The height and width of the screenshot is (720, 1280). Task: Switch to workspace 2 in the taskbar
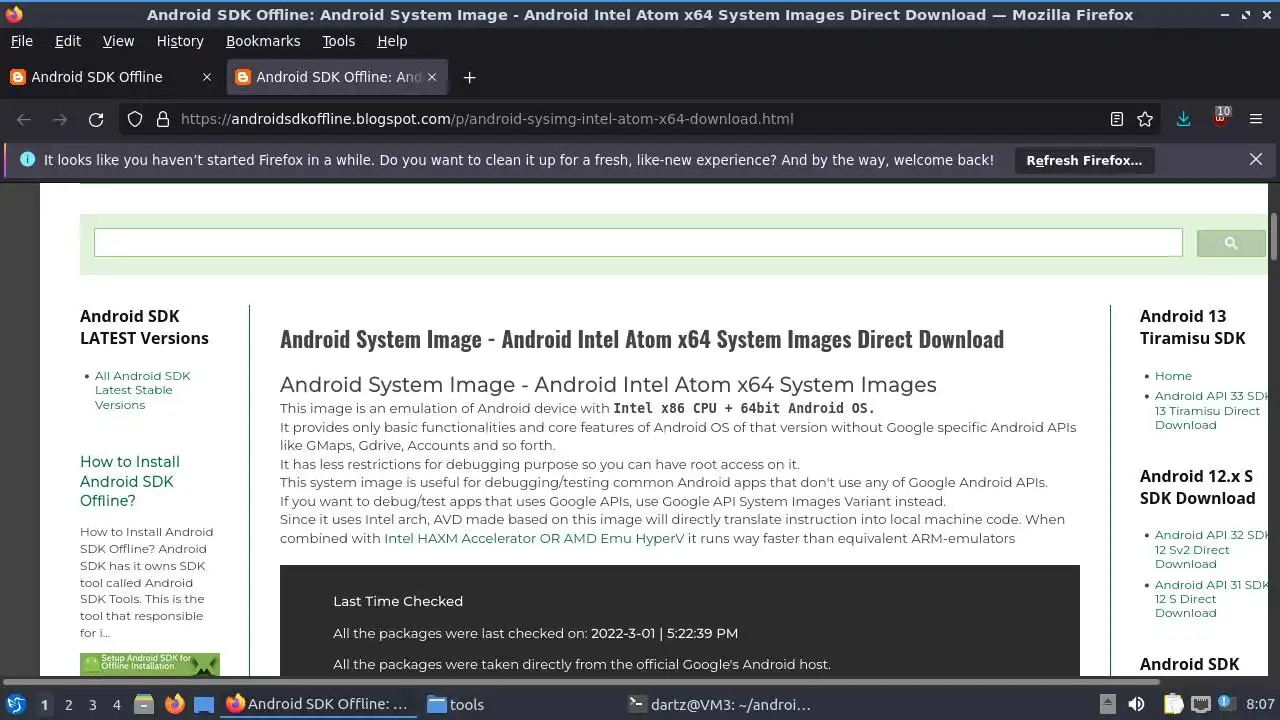(68, 704)
